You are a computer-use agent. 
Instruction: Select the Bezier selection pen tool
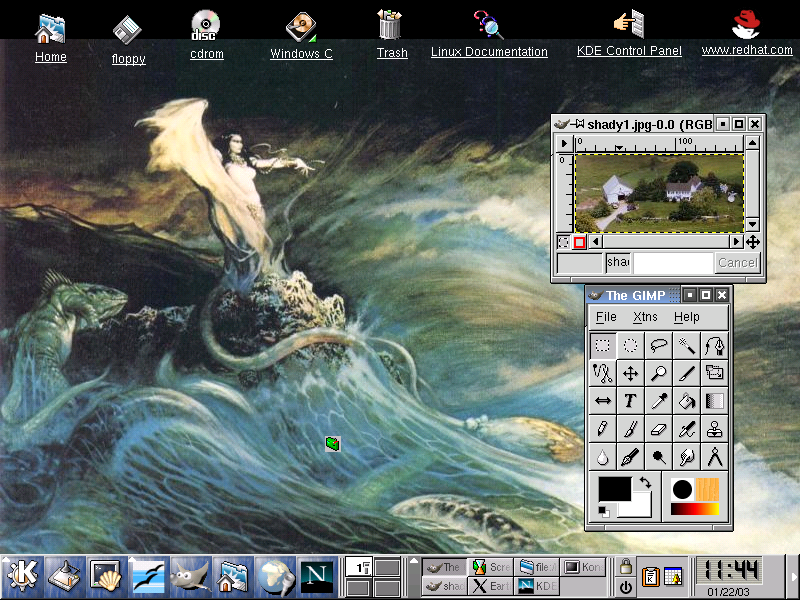coord(715,345)
